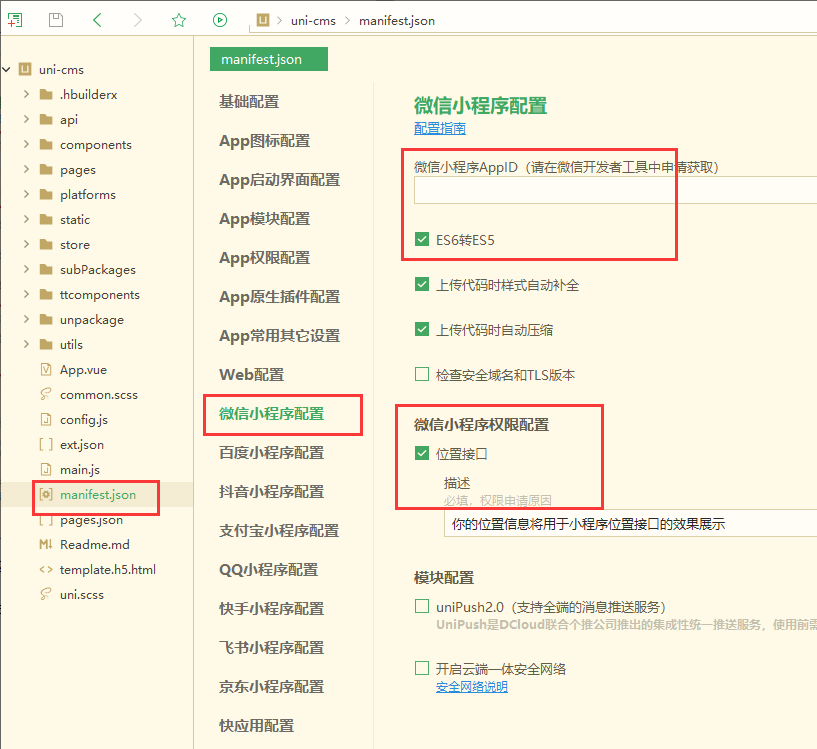Click the uni-cms project icon in breadcrumb

coord(263,20)
